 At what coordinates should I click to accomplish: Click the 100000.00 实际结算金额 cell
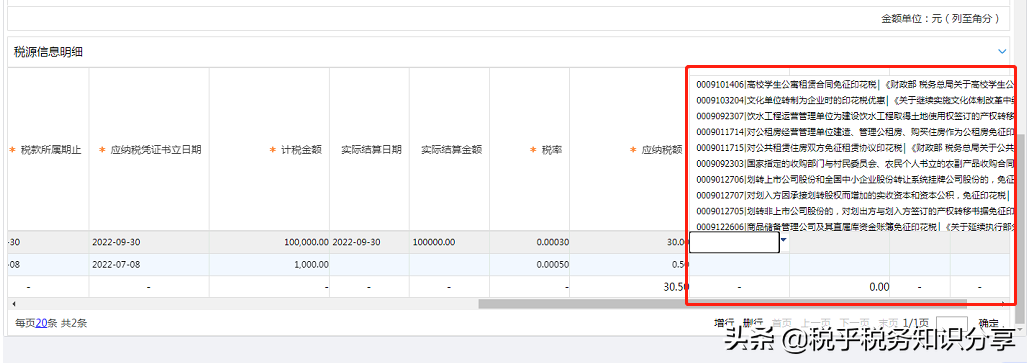[x=450, y=242]
